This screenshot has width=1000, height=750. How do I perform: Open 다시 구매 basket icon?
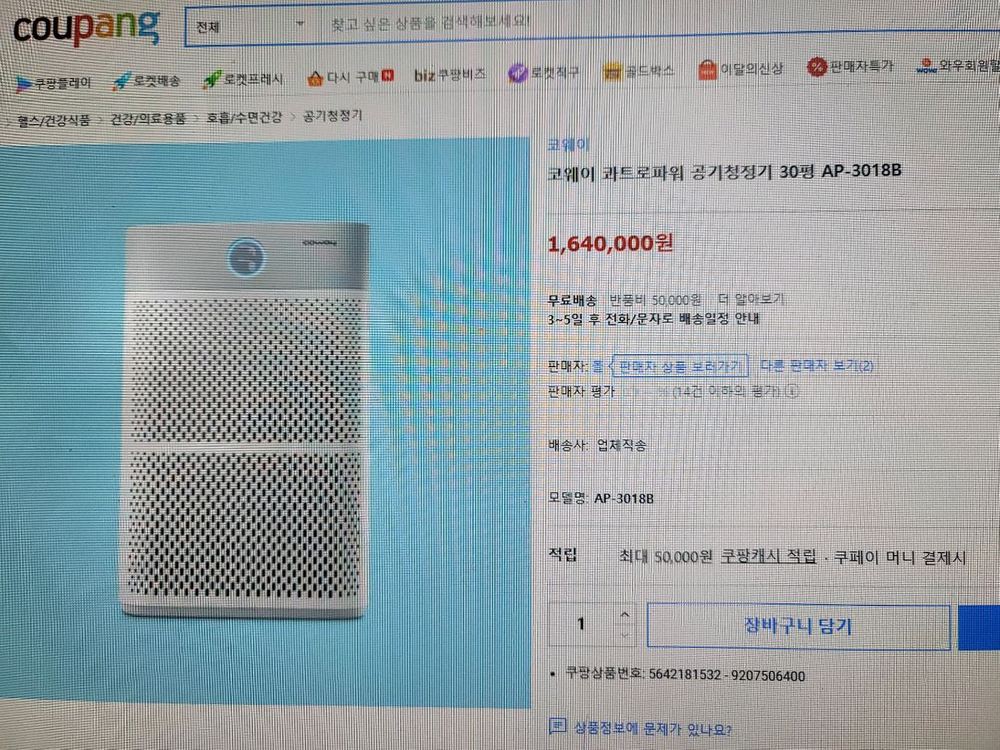point(315,78)
